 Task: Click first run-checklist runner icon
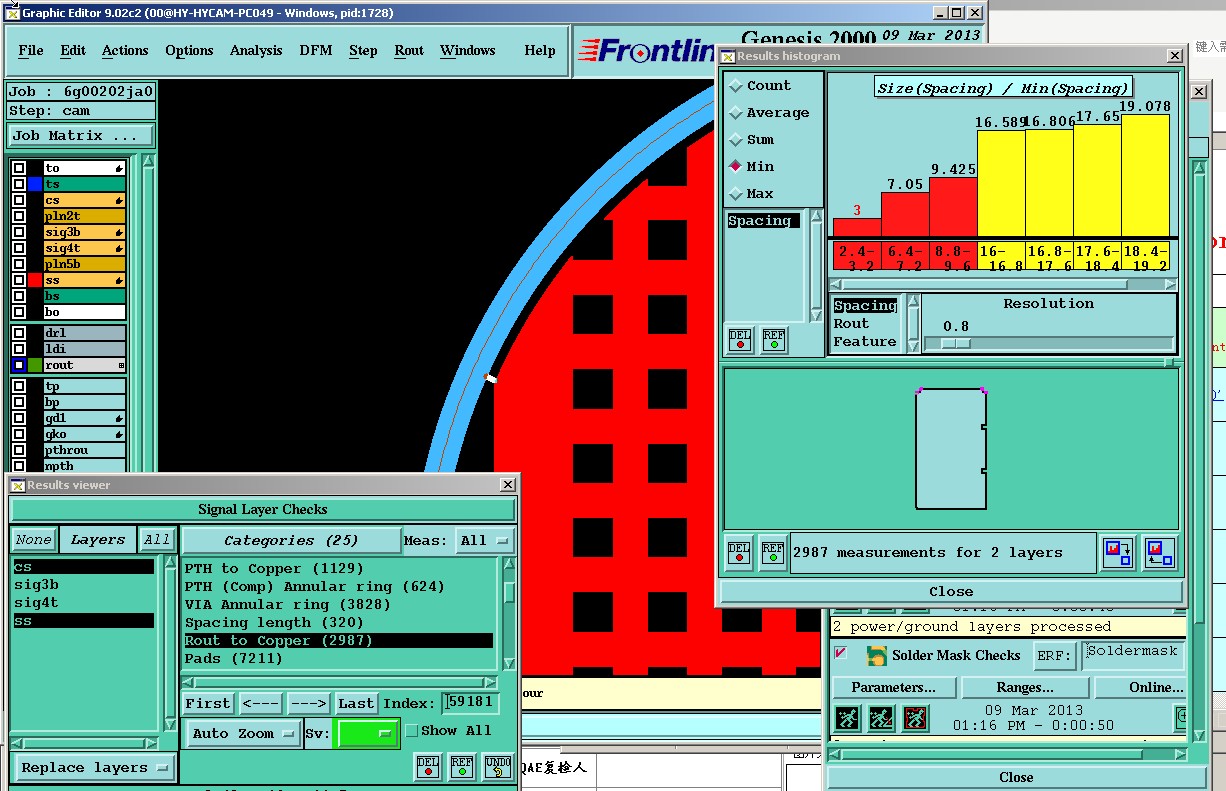(847, 718)
